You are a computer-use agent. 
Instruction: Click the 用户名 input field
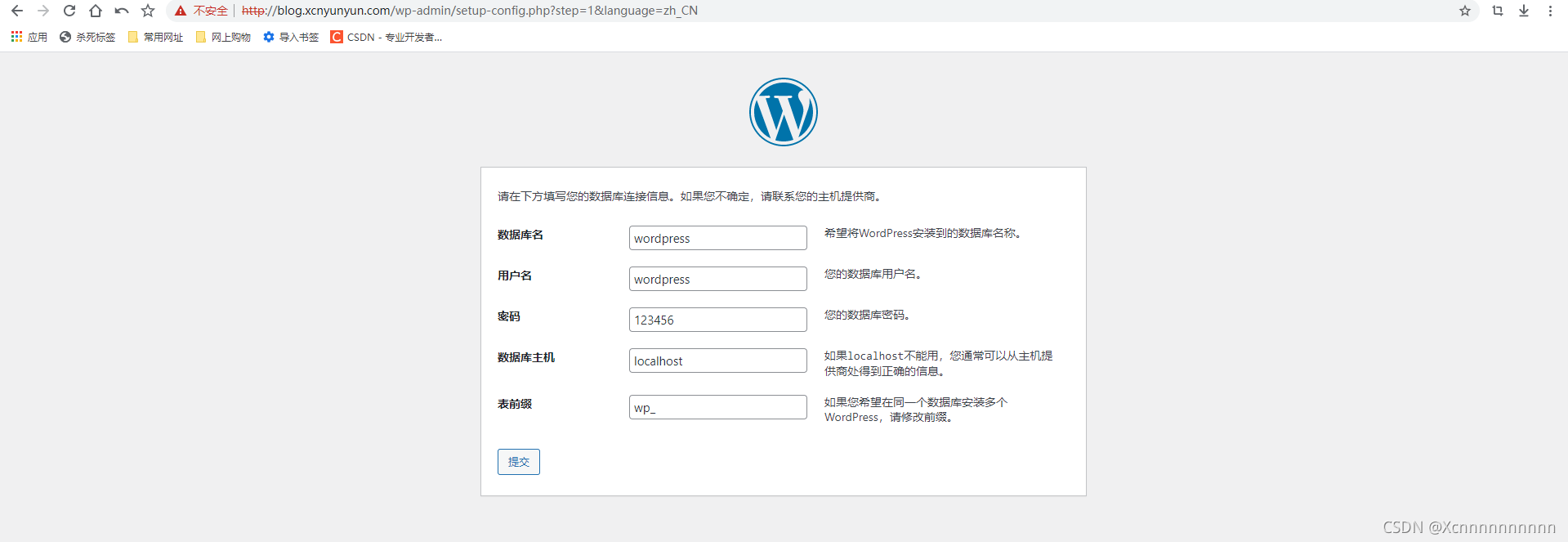click(718, 279)
